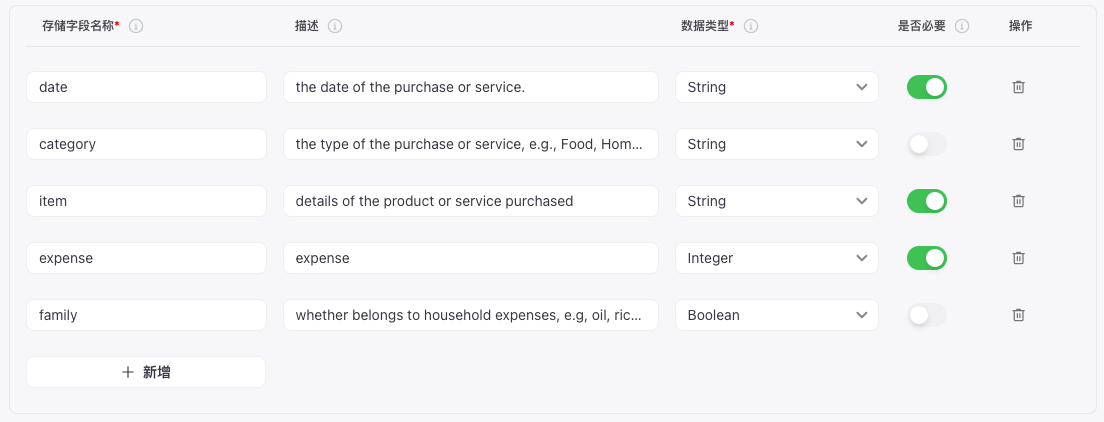Open Integer data type dropdown for expense
Screen dimensions: 1104x422
[777, 258]
